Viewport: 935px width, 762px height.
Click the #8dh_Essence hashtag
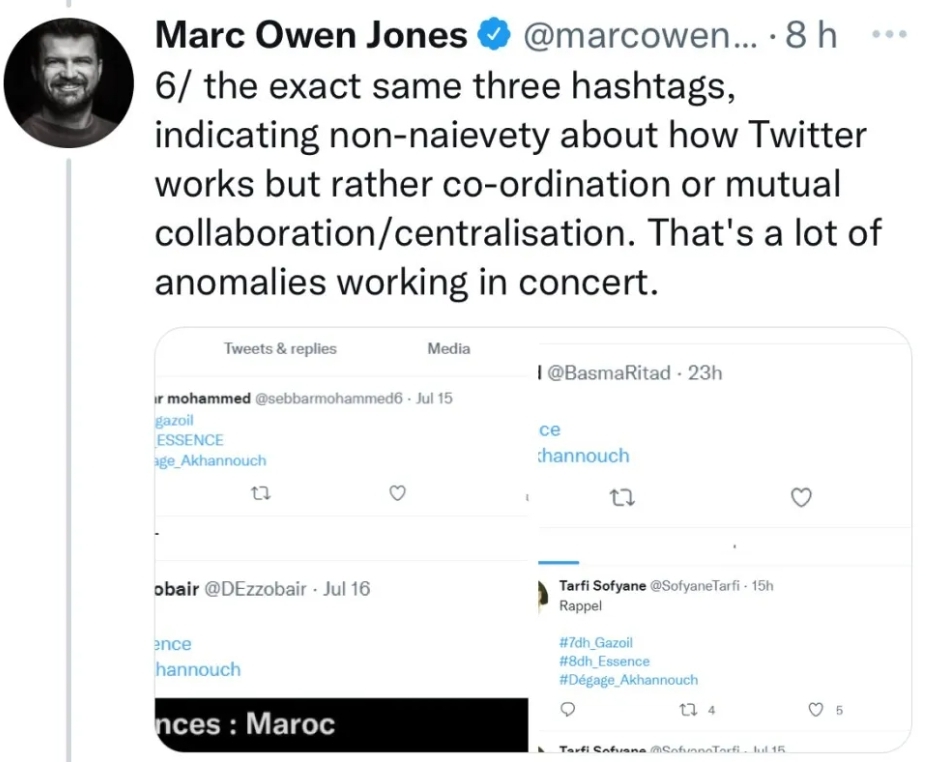pyautogui.click(x=604, y=661)
